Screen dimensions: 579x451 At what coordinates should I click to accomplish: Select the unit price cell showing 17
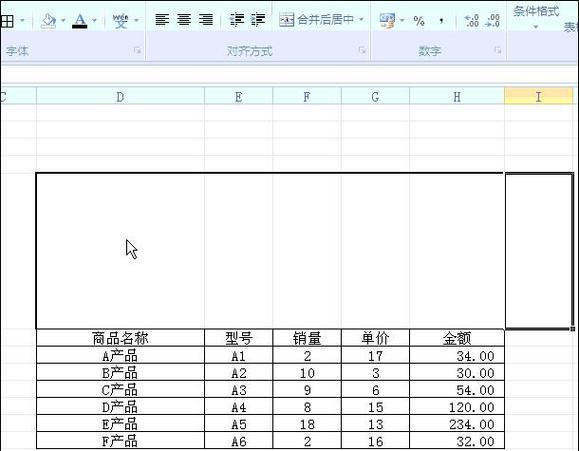(x=375, y=355)
